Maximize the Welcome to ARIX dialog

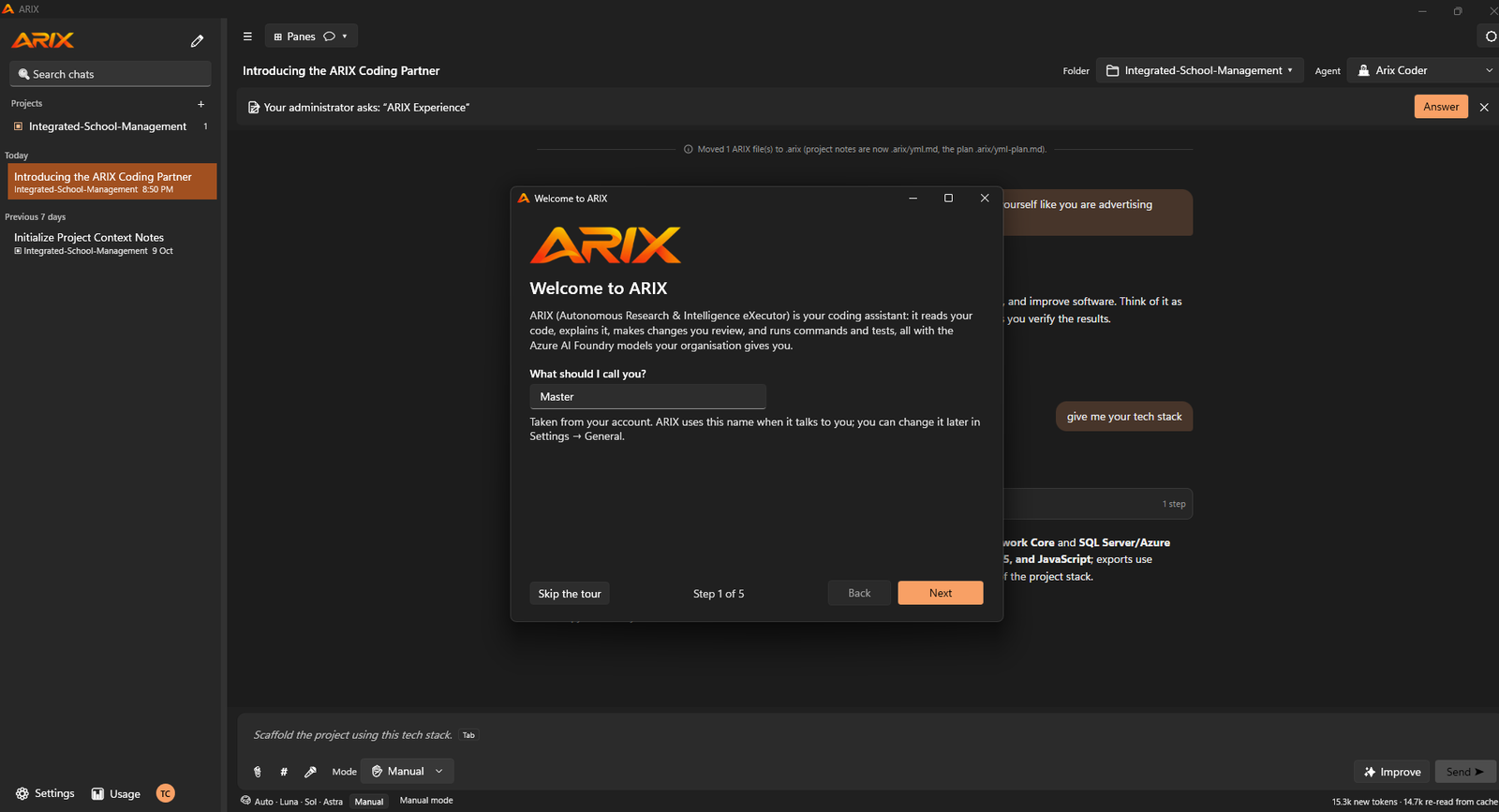tap(948, 199)
